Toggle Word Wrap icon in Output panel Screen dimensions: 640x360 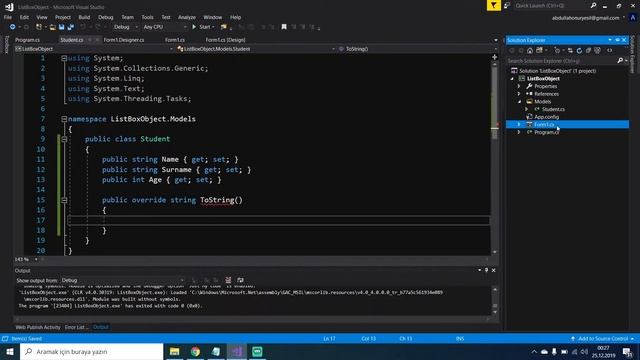pos(240,280)
